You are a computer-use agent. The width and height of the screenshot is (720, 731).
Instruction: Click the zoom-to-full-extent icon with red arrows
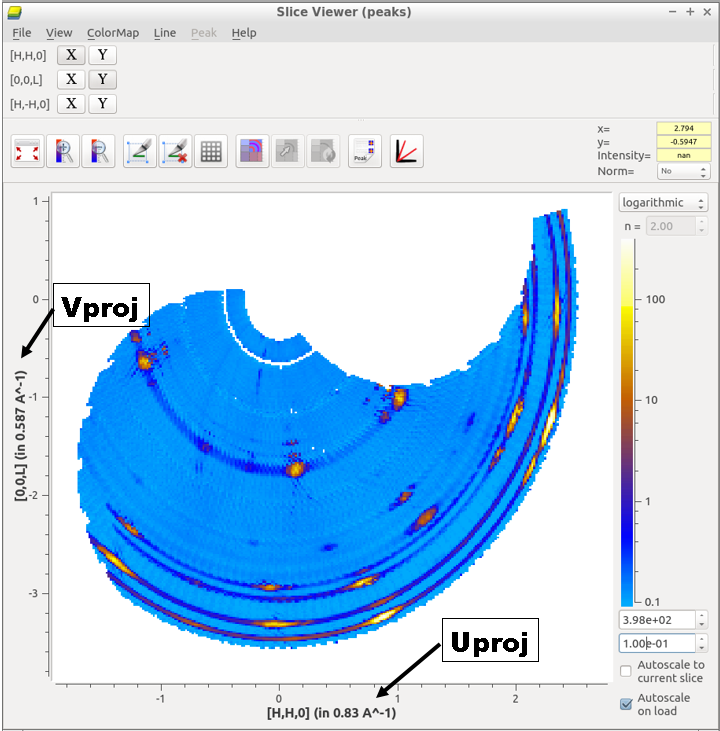click(27, 151)
